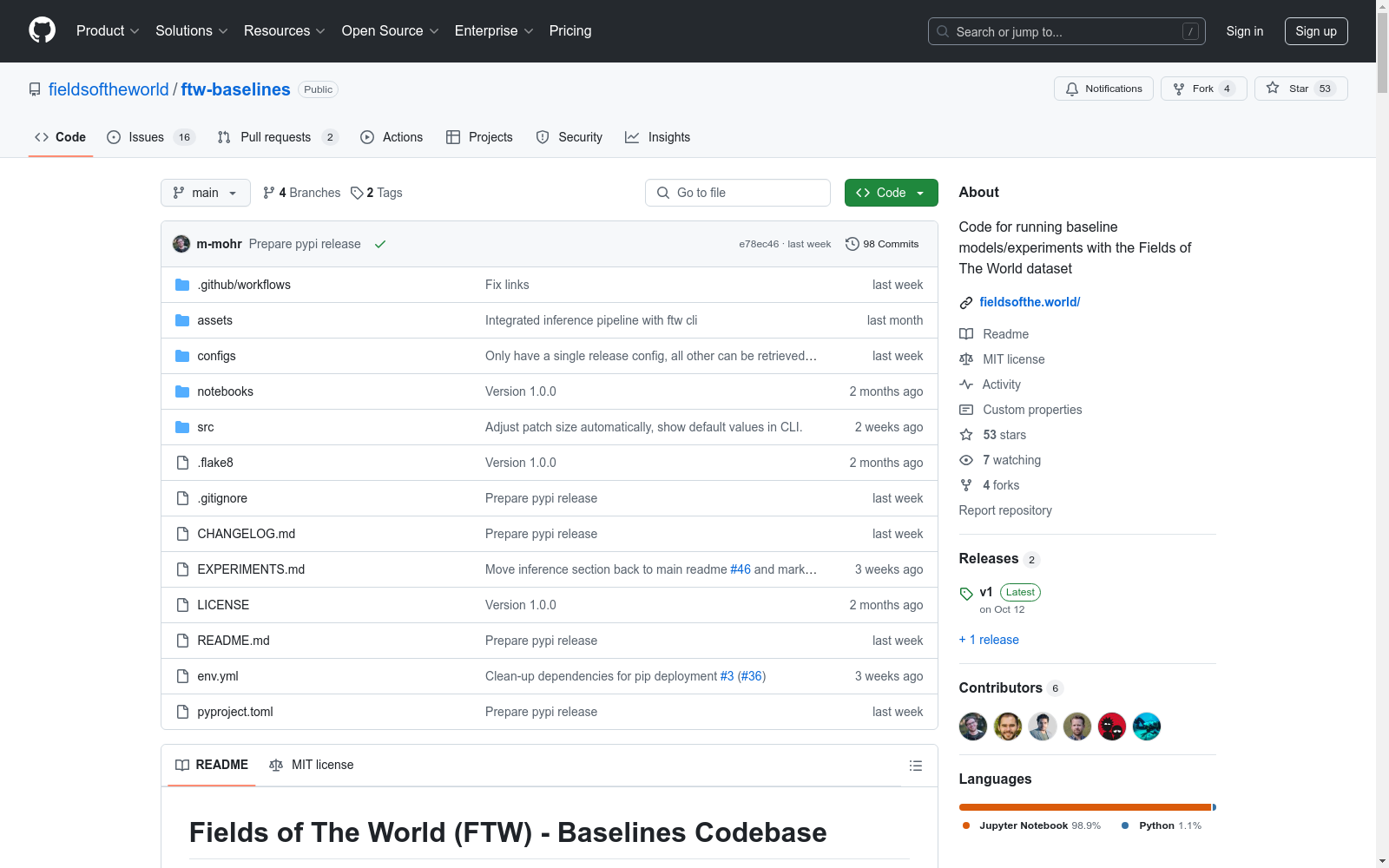Viewport: 1389px width, 868px height.
Task: Click the notebooks folder icon
Action: (182, 391)
